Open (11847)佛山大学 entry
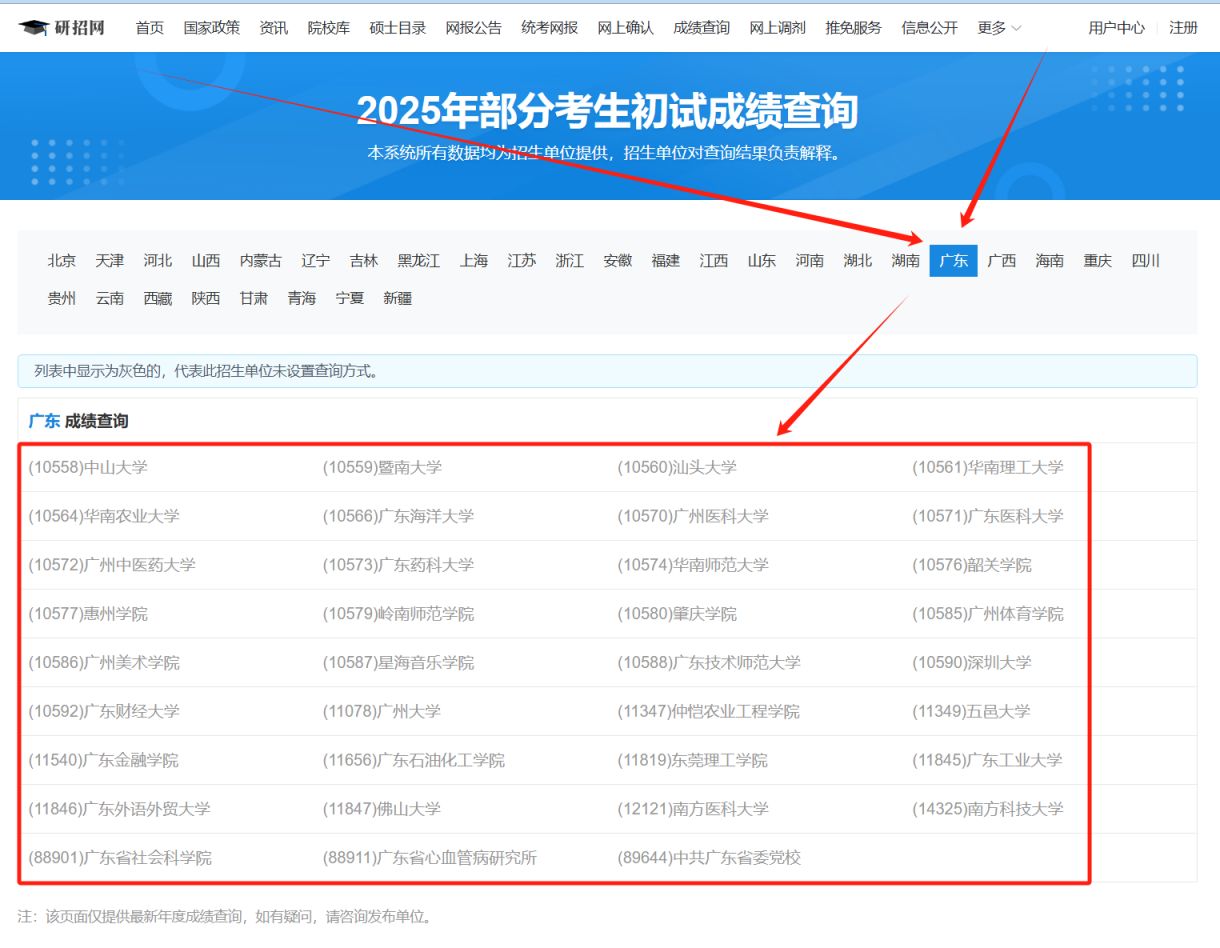The image size is (1220, 948). point(382,809)
